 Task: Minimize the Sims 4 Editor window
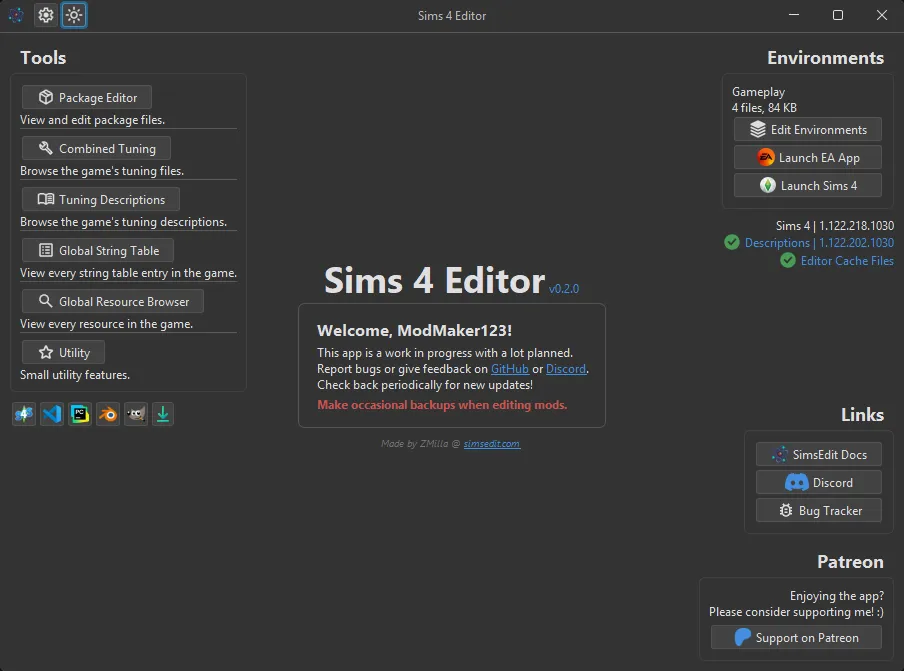(794, 15)
